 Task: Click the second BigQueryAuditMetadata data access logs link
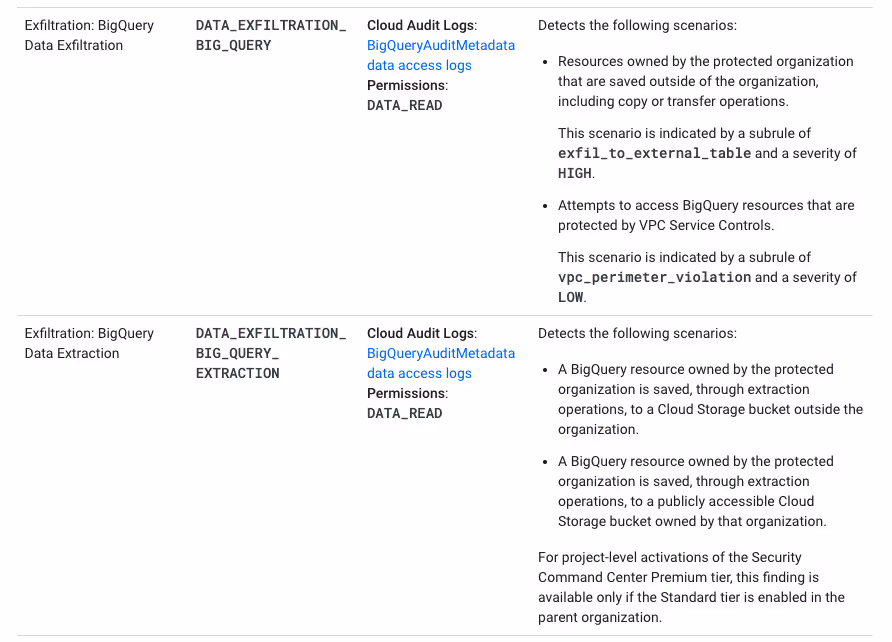(440, 363)
